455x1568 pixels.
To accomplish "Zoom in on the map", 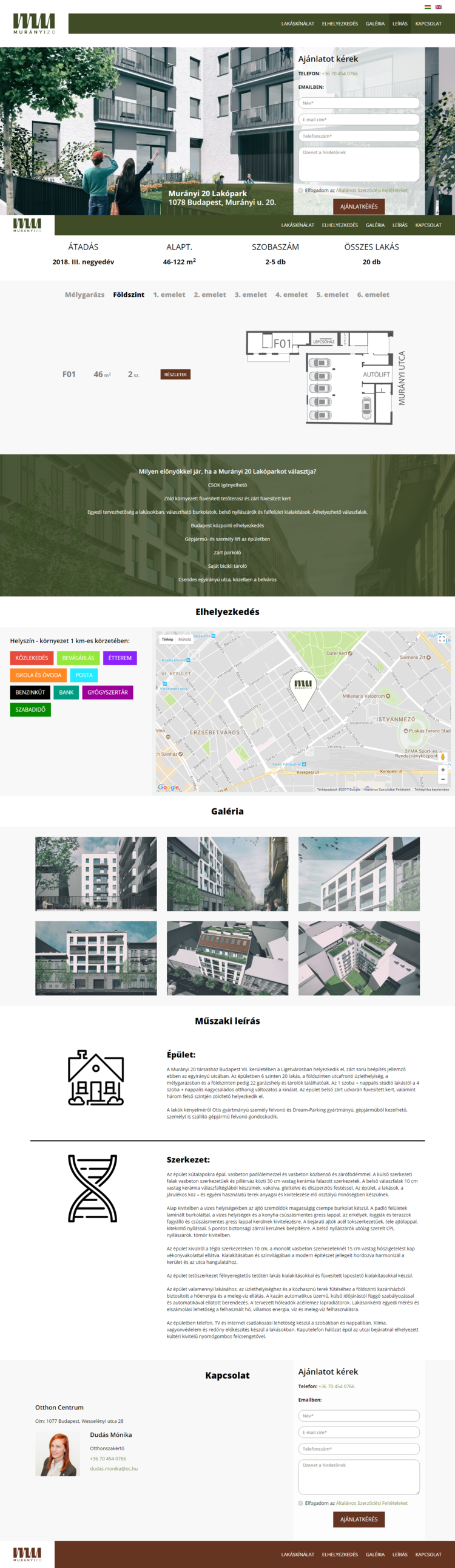I will click(x=443, y=770).
